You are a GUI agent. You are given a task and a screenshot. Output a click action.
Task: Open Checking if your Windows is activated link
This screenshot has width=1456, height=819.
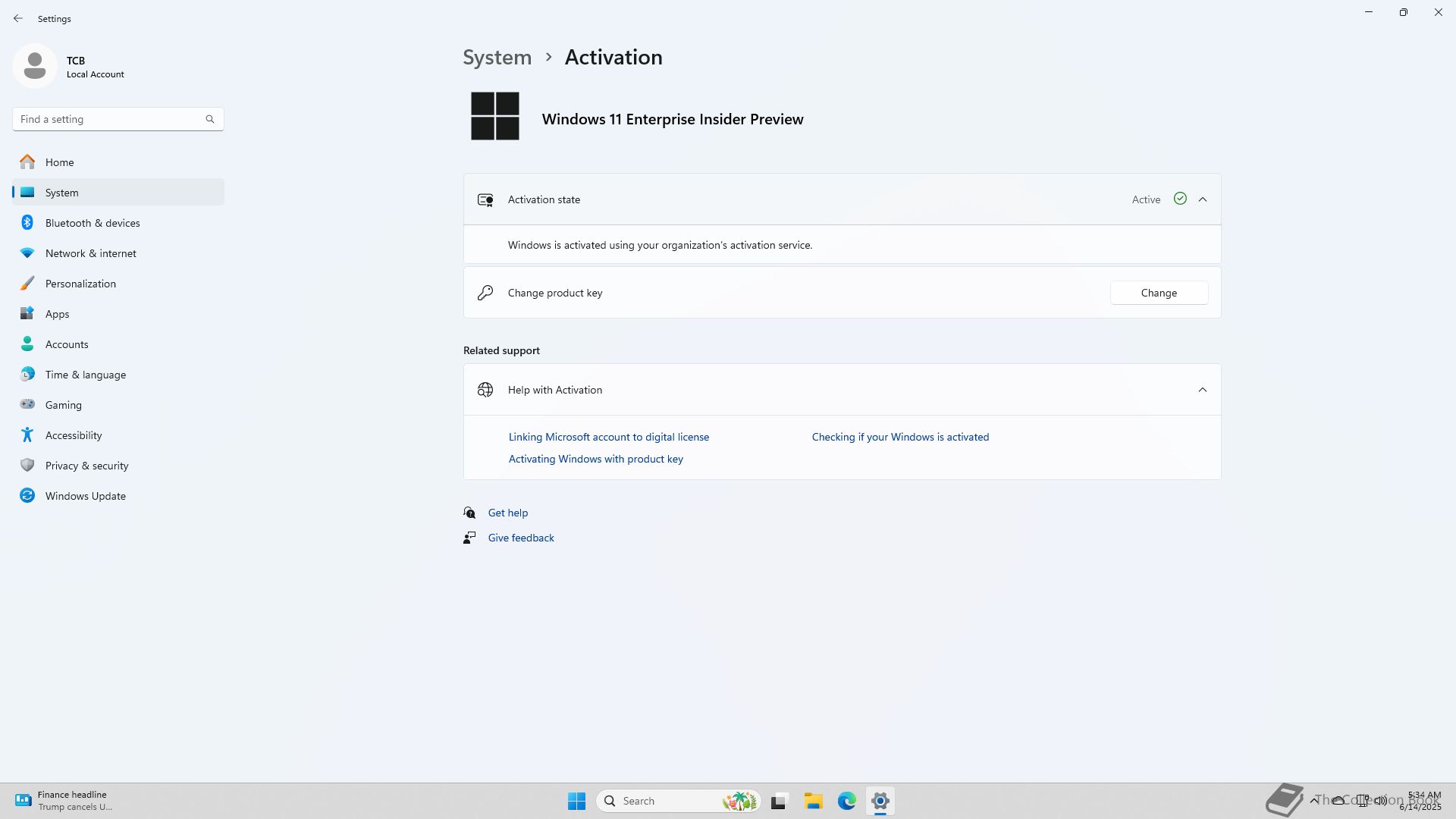[899, 437]
